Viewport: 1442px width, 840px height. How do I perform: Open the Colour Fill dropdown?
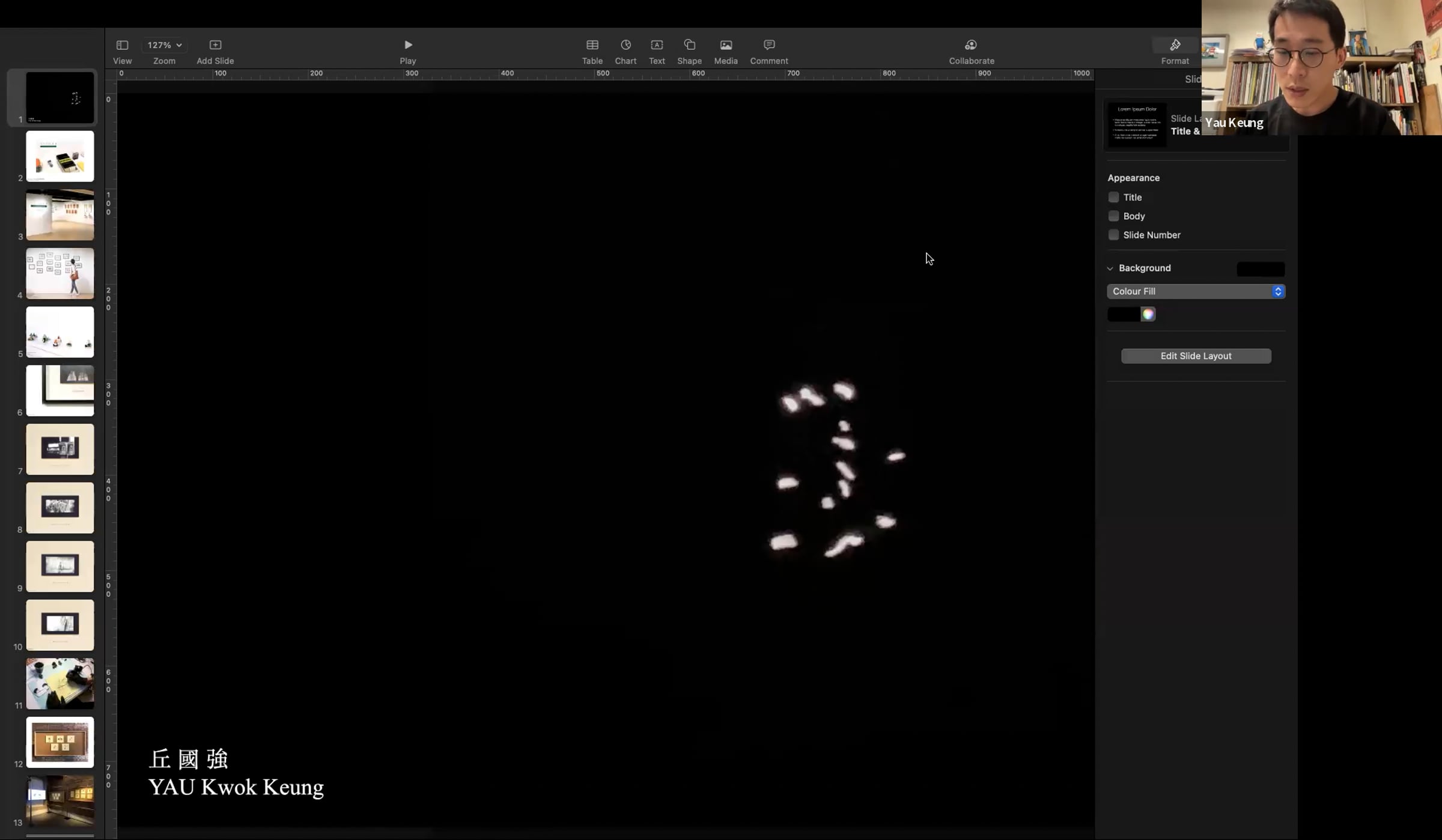click(x=1196, y=291)
